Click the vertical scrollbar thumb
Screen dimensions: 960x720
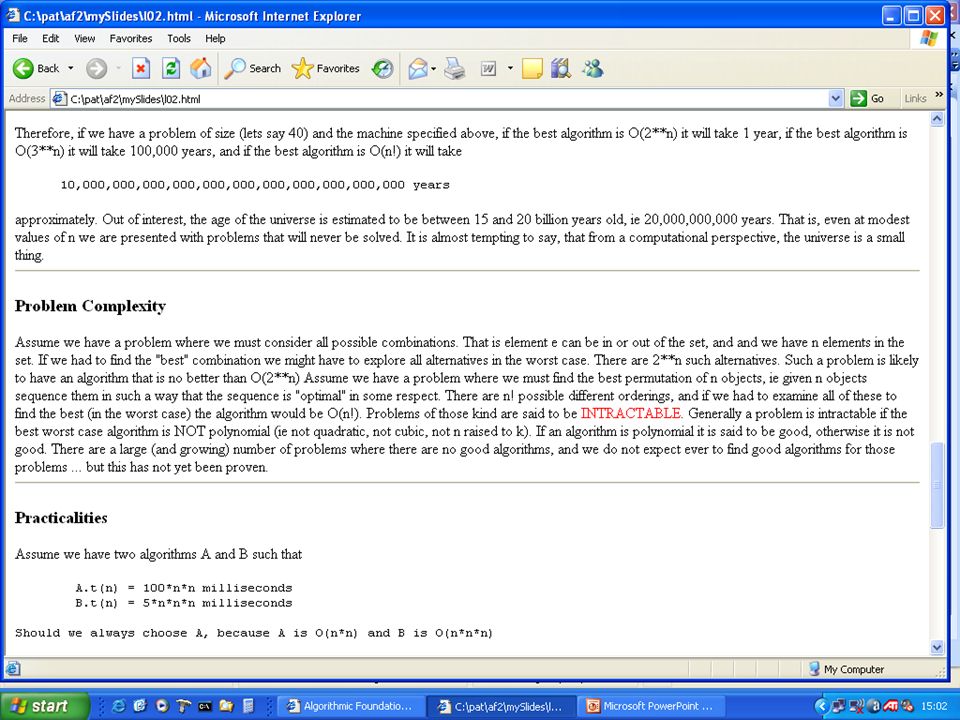[937, 485]
